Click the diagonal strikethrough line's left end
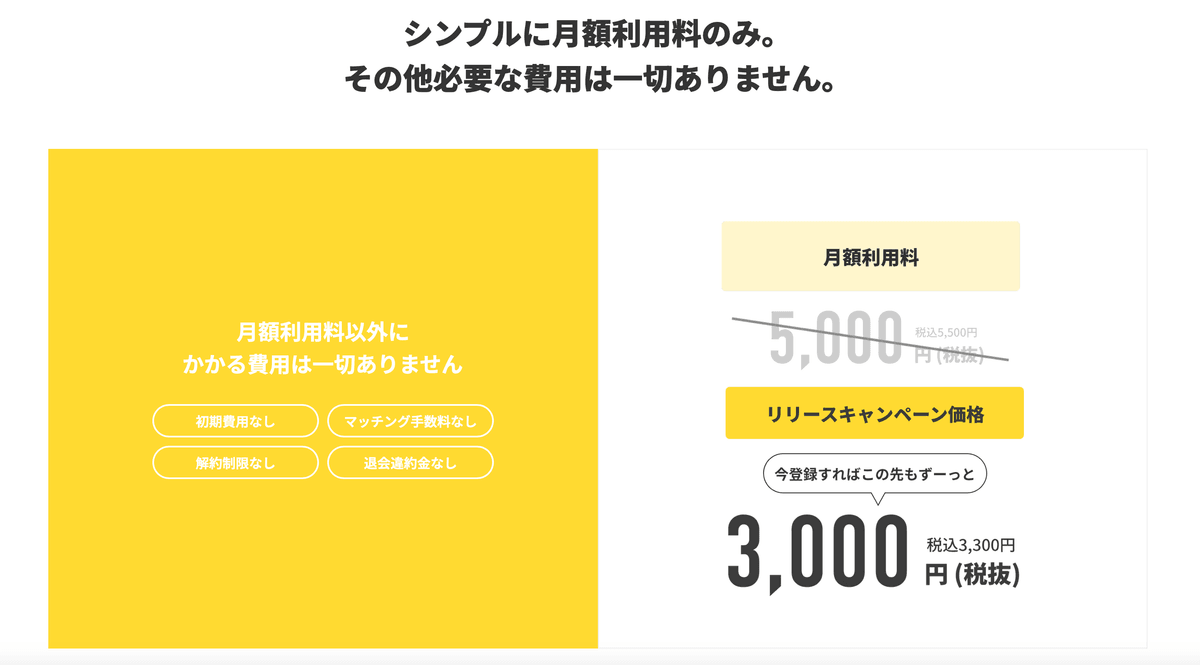The image size is (1200, 665). tap(737, 320)
